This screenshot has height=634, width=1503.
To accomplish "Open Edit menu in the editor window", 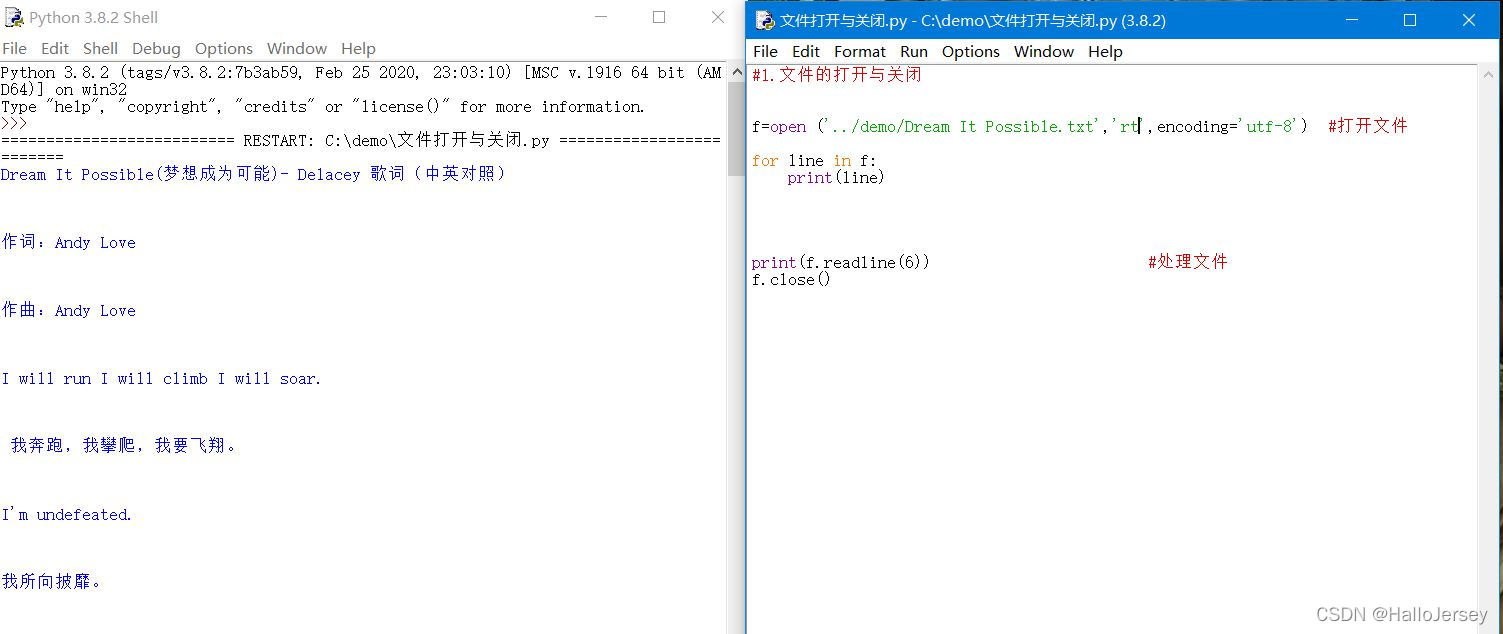I will click(x=806, y=51).
